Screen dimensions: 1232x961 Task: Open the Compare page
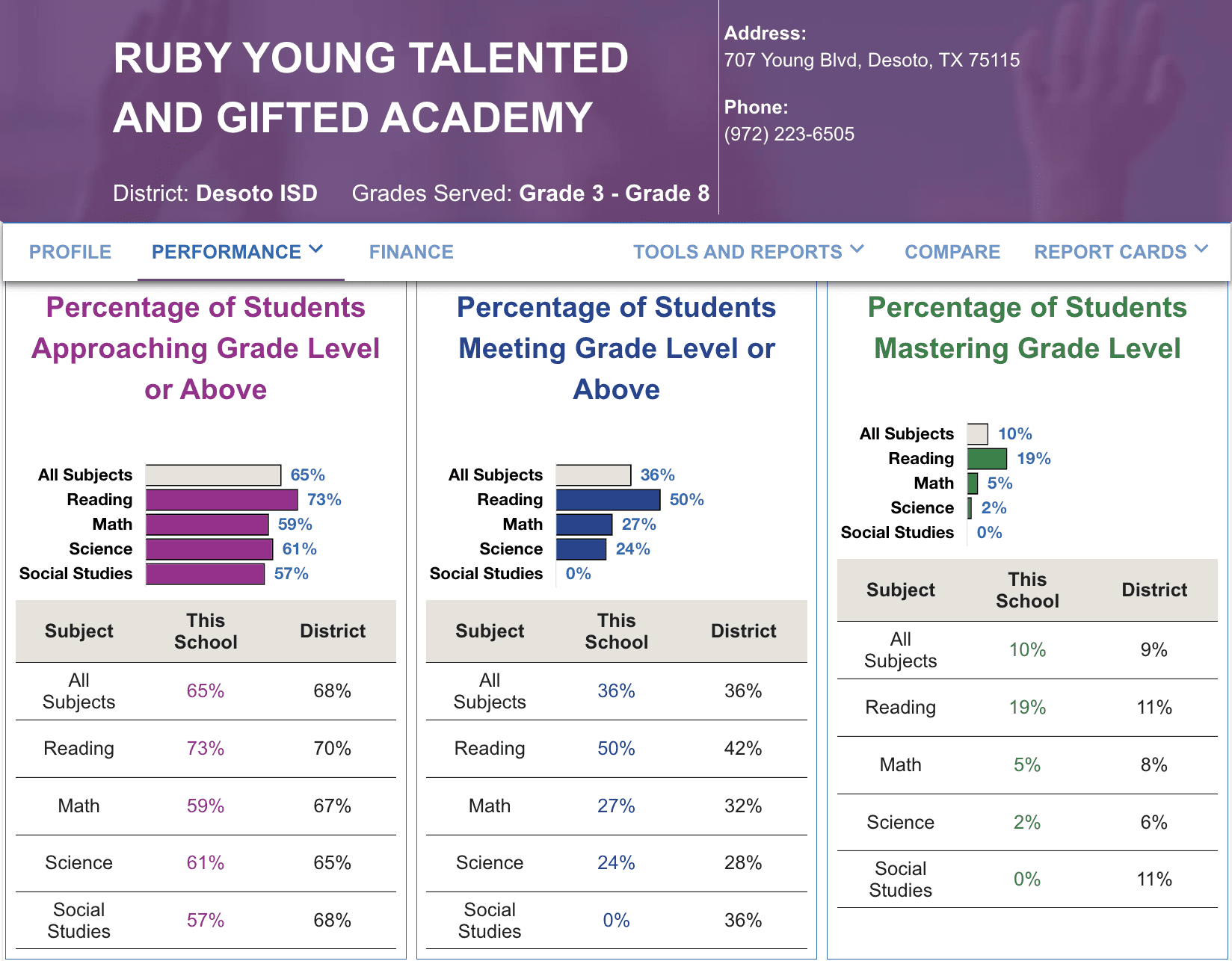click(x=952, y=253)
